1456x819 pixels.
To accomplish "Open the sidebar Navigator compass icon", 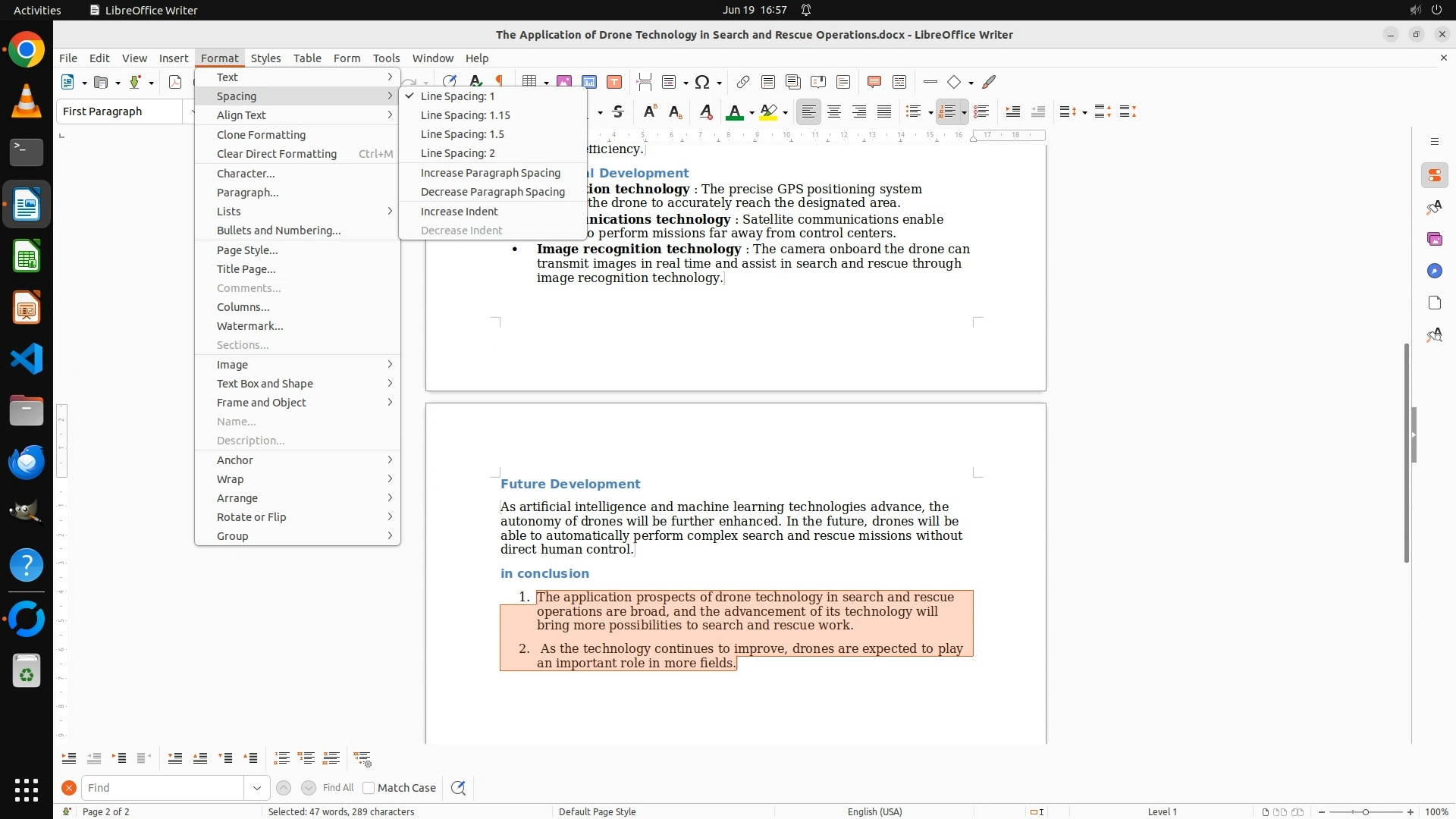I will pos(1434,271).
